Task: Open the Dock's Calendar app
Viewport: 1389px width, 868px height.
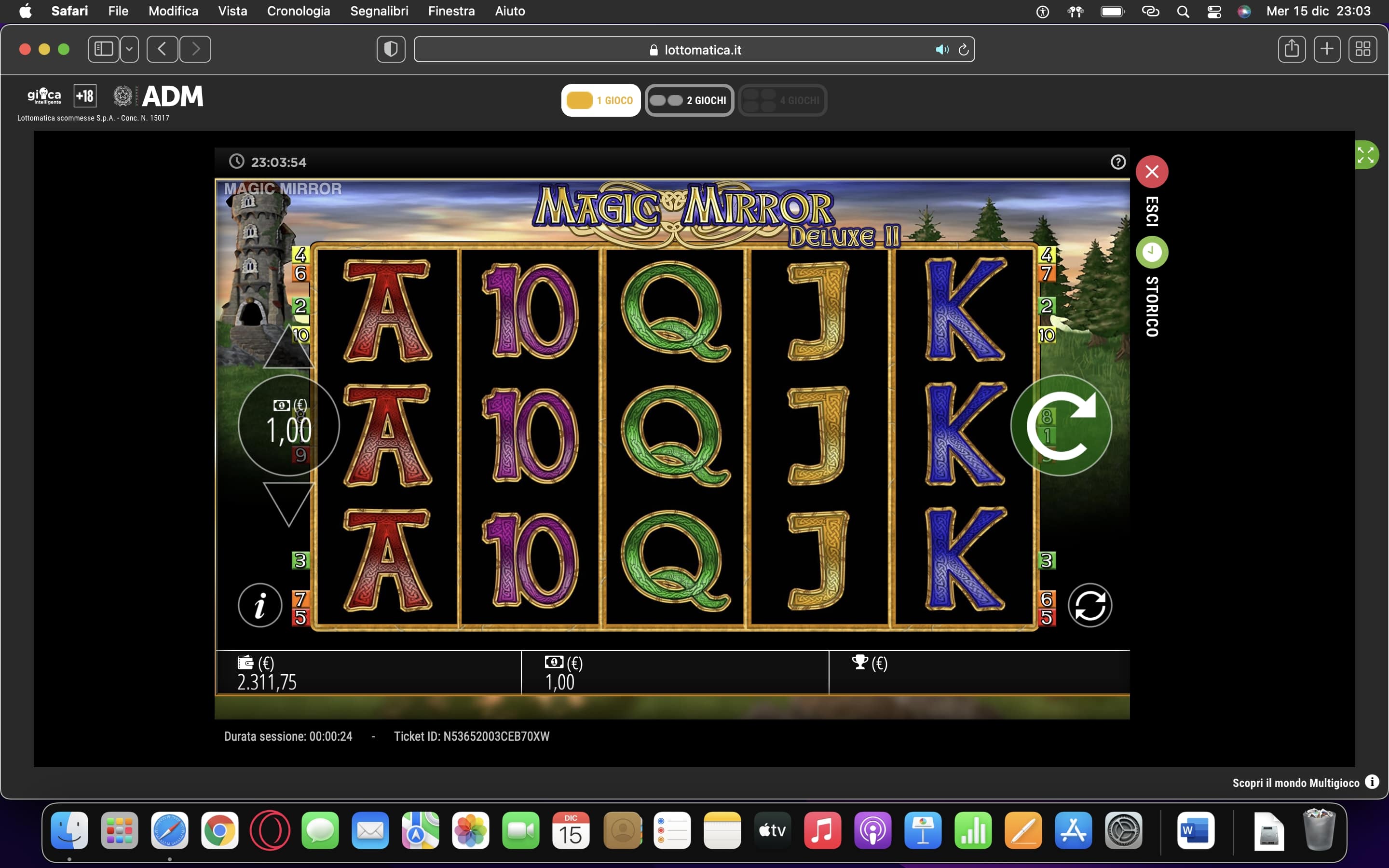Action: pos(571,831)
